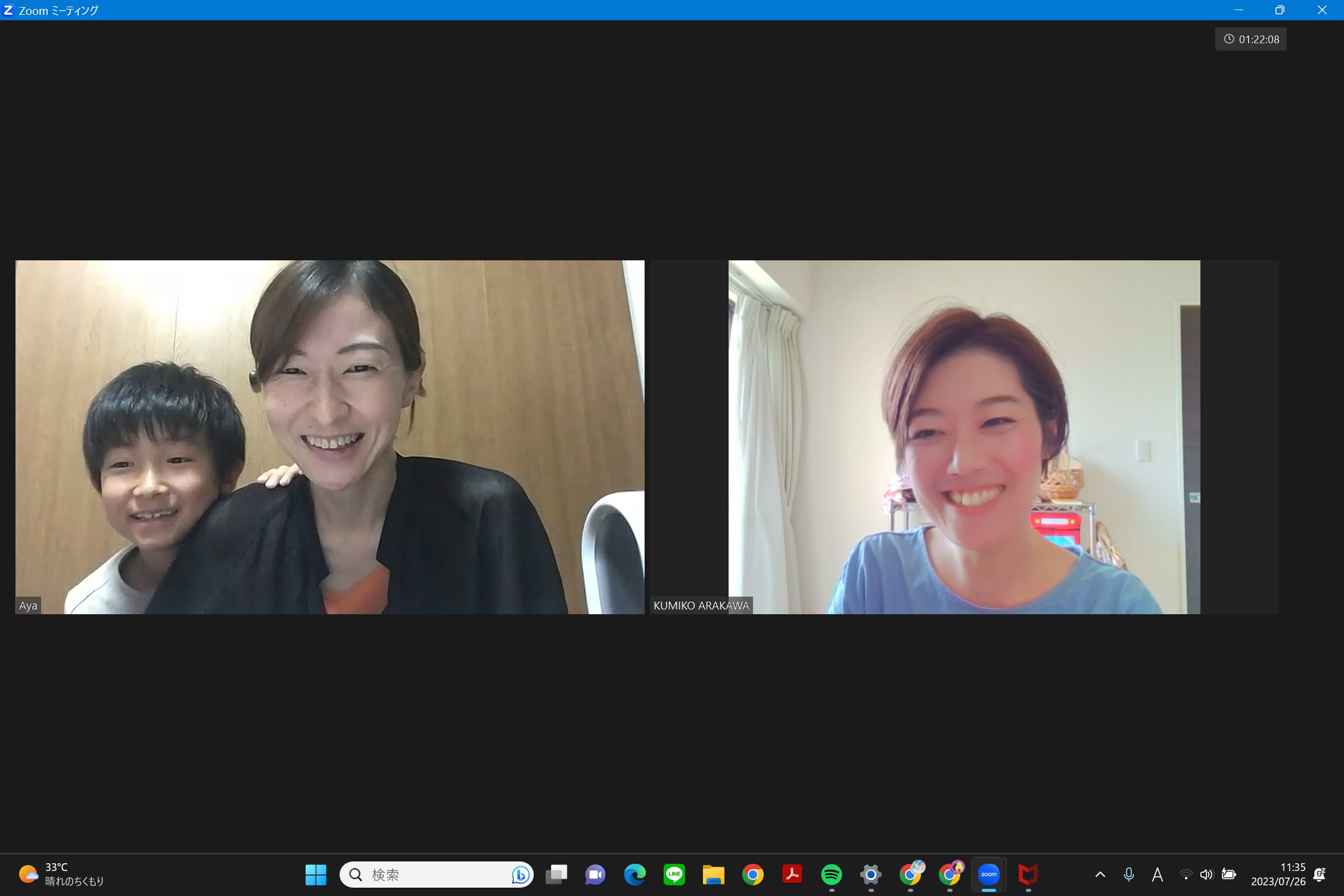Open the LINE app on taskbar
The width and height of the screenshot is (1344, 896).
pyautogui.click(x=674, y=875)
